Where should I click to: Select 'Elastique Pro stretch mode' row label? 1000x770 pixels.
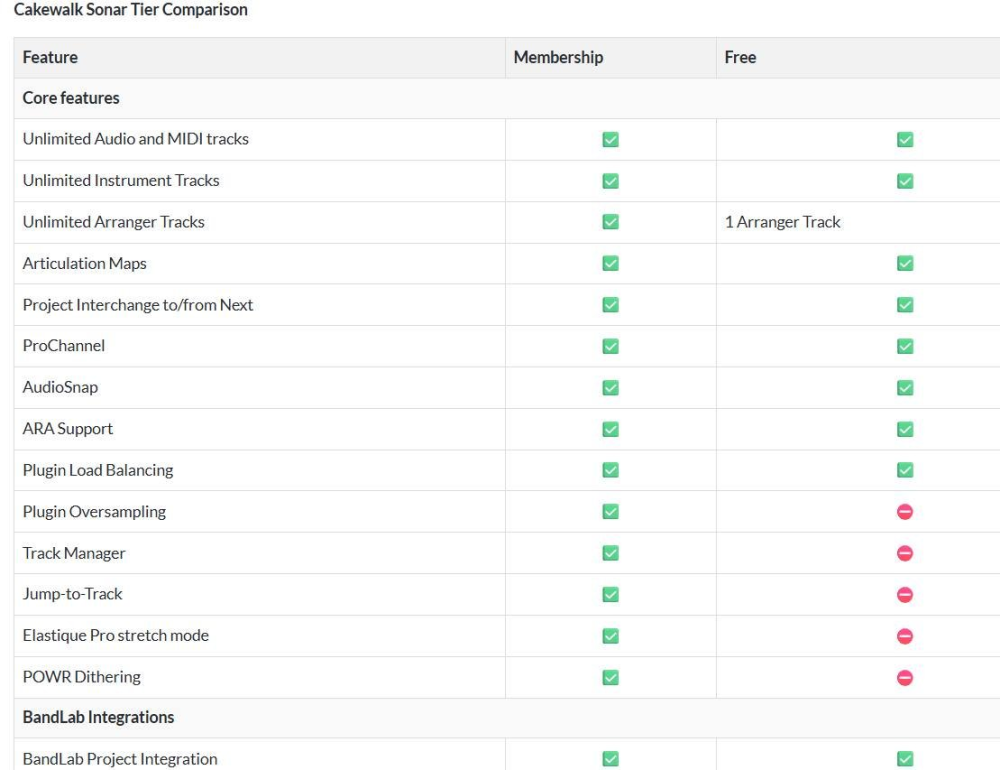116,635
